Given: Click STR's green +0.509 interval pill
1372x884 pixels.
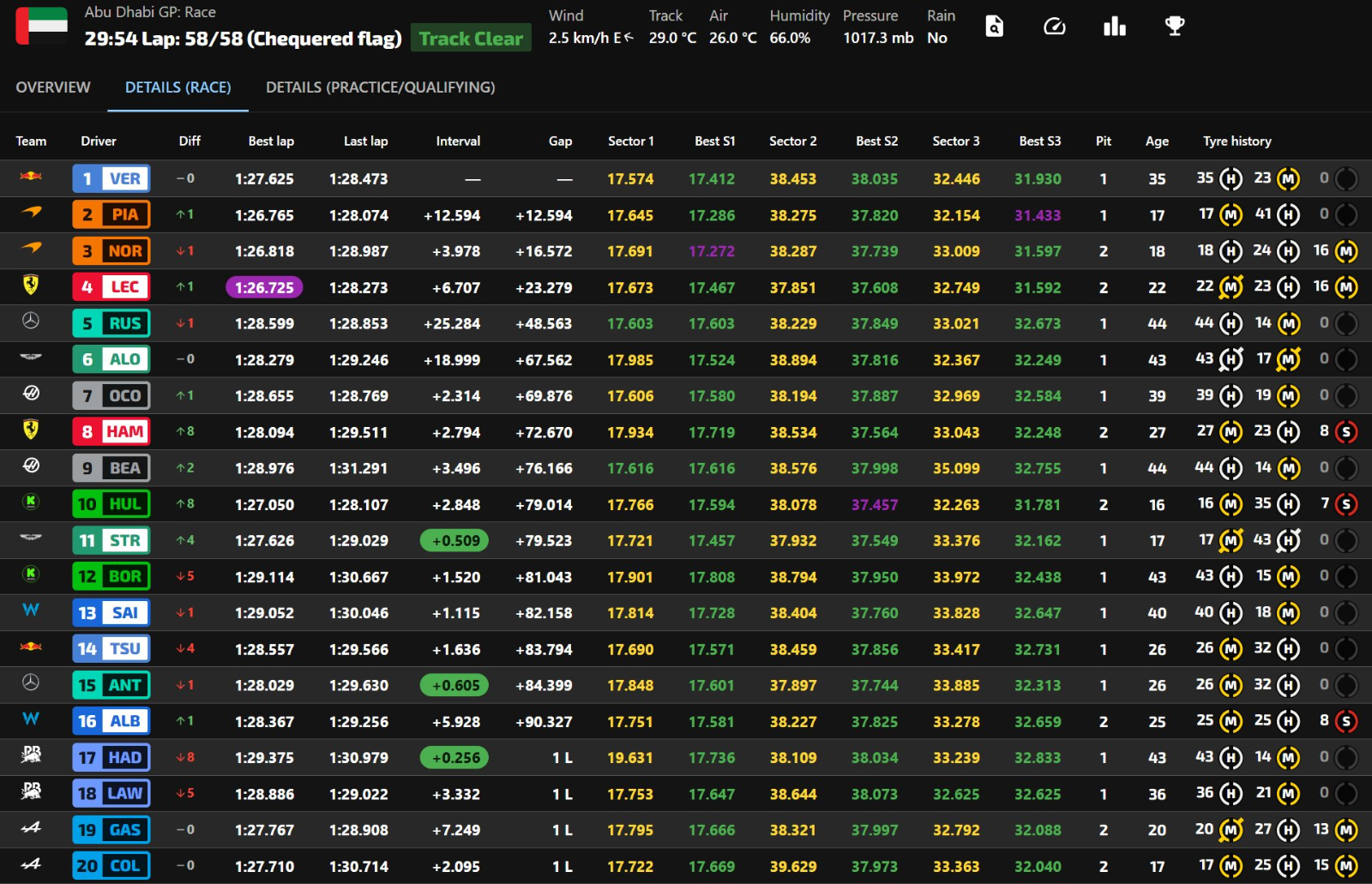Looking at the screenshot, I should coord(454,541).
